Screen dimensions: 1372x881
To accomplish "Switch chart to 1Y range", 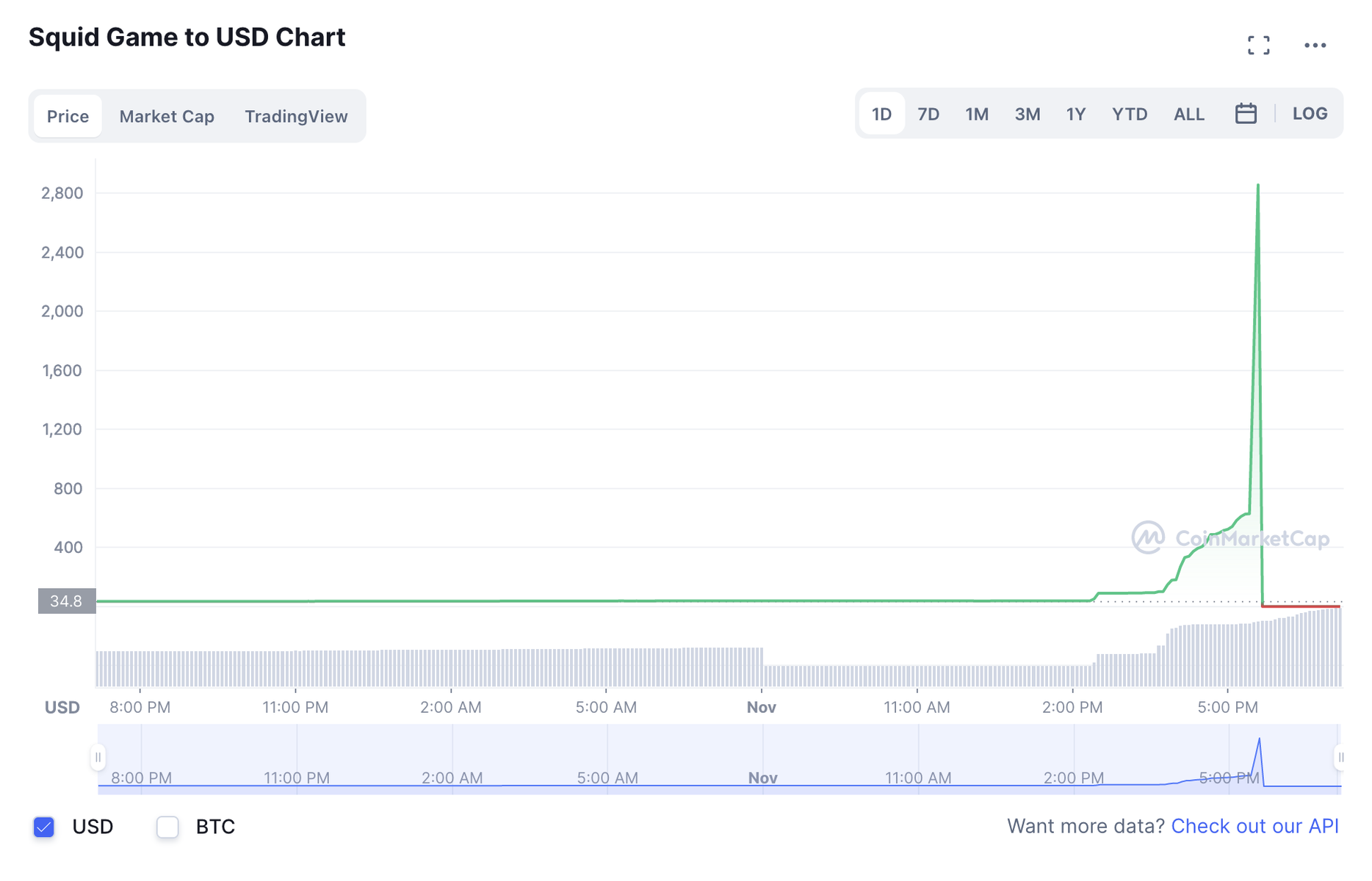I will (x=1076, y=114).
